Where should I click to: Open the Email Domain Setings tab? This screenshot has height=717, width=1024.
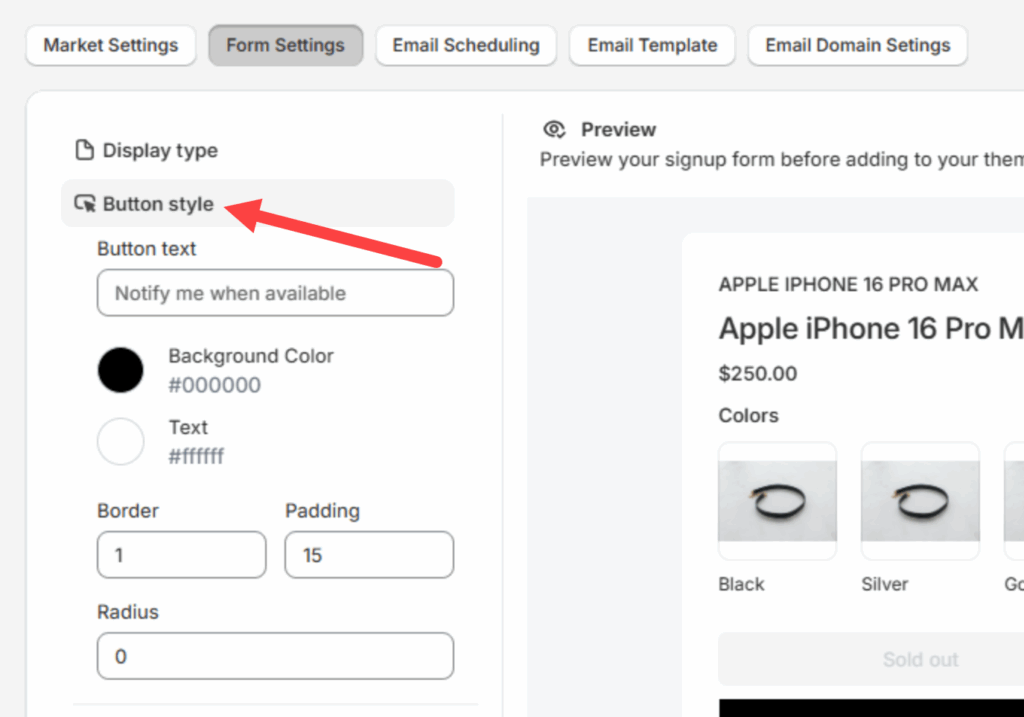pyautogui.click(x=857, y=45)
